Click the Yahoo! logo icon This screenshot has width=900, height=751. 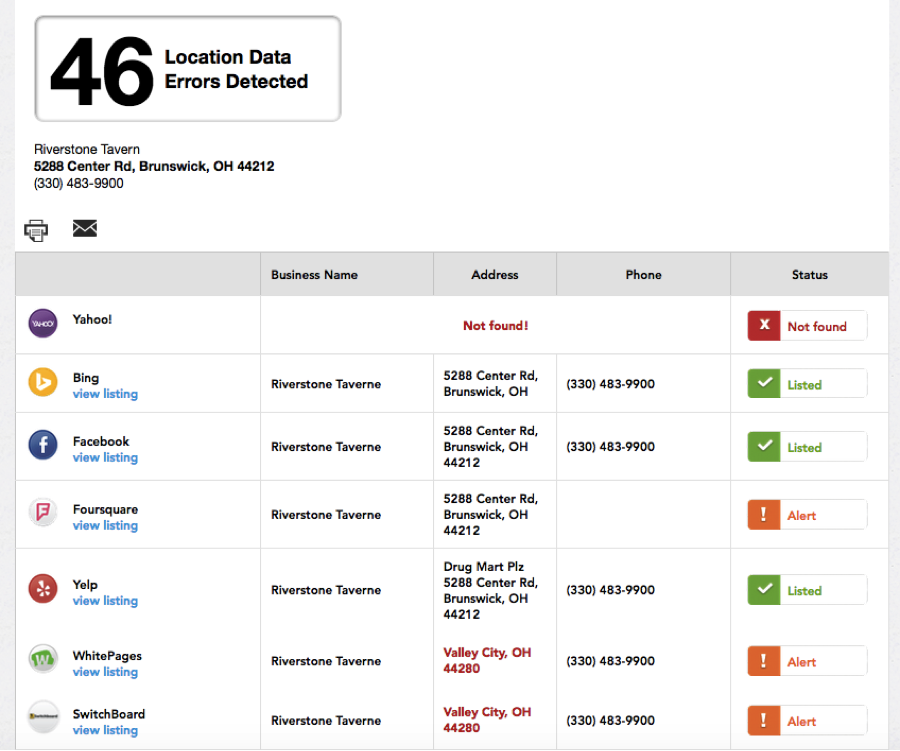tap(43, 323)
